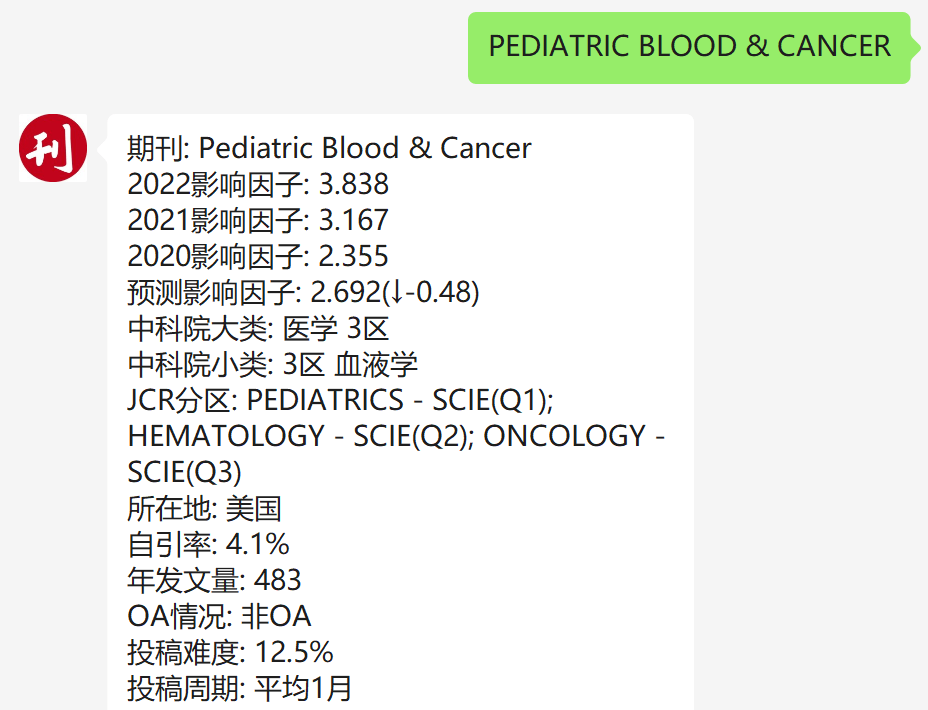Click the ONCOLOGY text in the JCR line
Viewport: 928px width, 710px height.
click(565, 437)
